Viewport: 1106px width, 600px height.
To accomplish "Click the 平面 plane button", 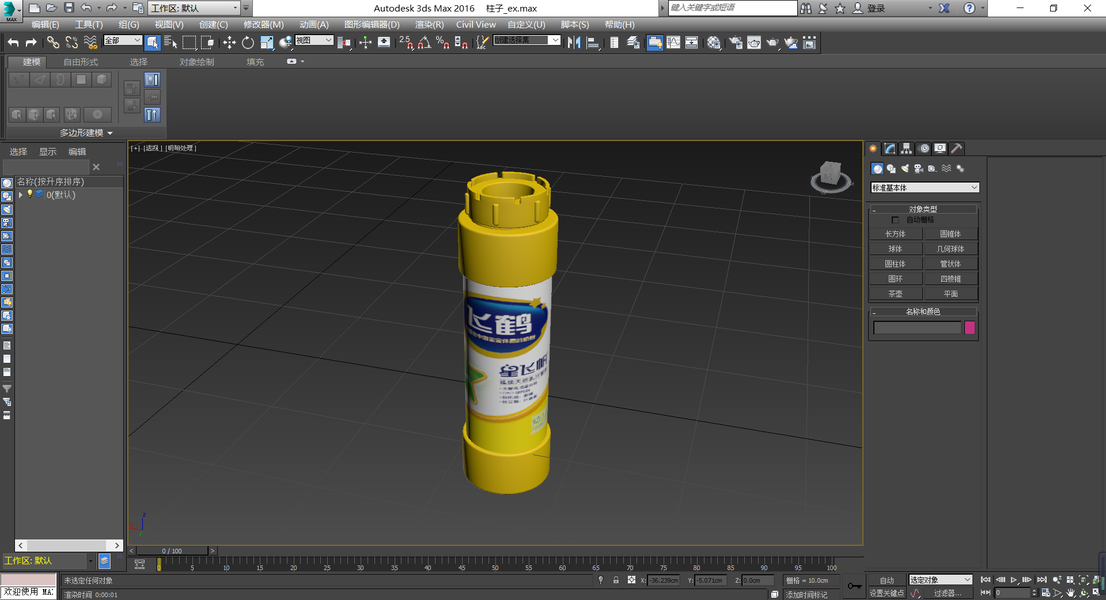I will click(950, 294).
